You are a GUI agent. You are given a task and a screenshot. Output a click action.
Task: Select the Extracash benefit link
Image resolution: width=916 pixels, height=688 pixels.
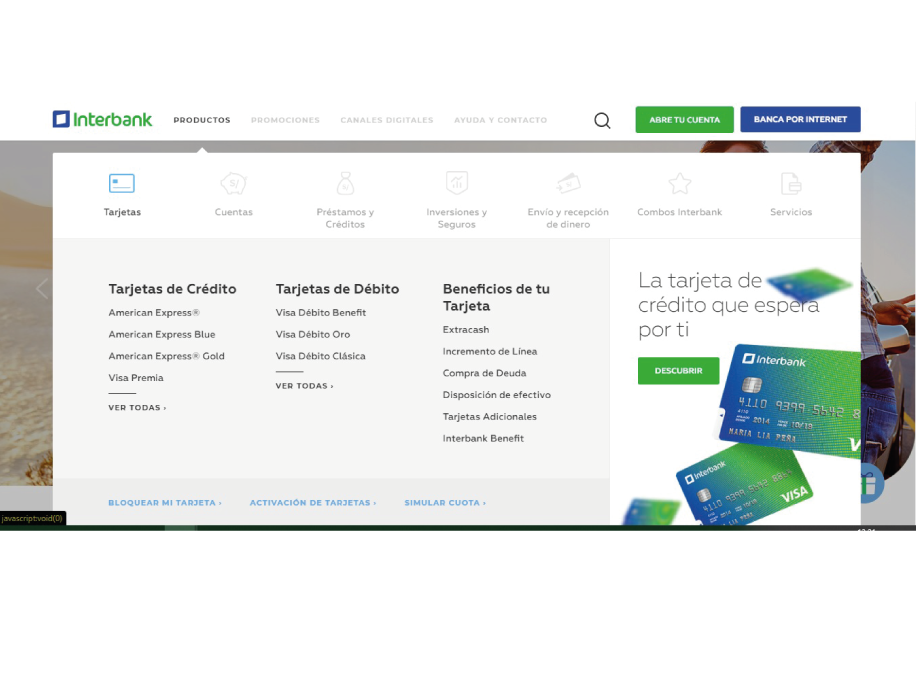click(x=465, y=329)
